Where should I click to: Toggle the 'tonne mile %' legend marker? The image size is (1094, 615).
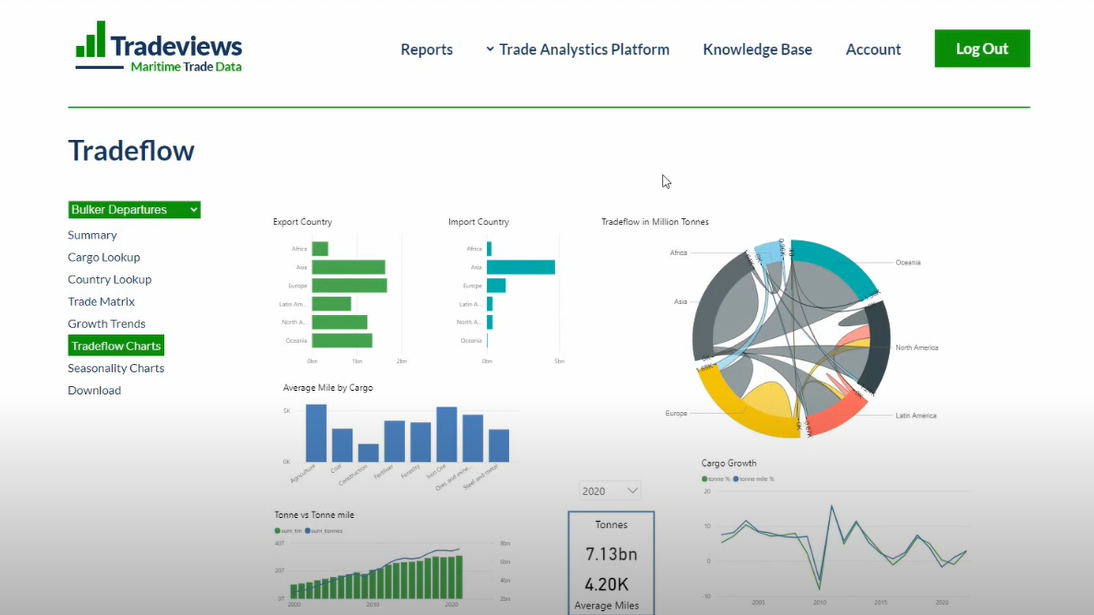737,479
